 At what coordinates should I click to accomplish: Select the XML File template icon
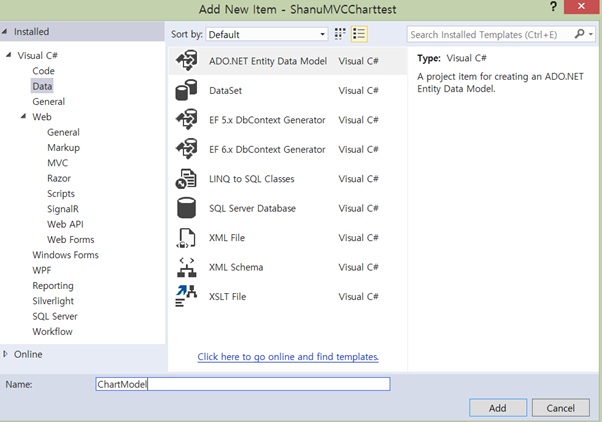click(x=186, y=238)
